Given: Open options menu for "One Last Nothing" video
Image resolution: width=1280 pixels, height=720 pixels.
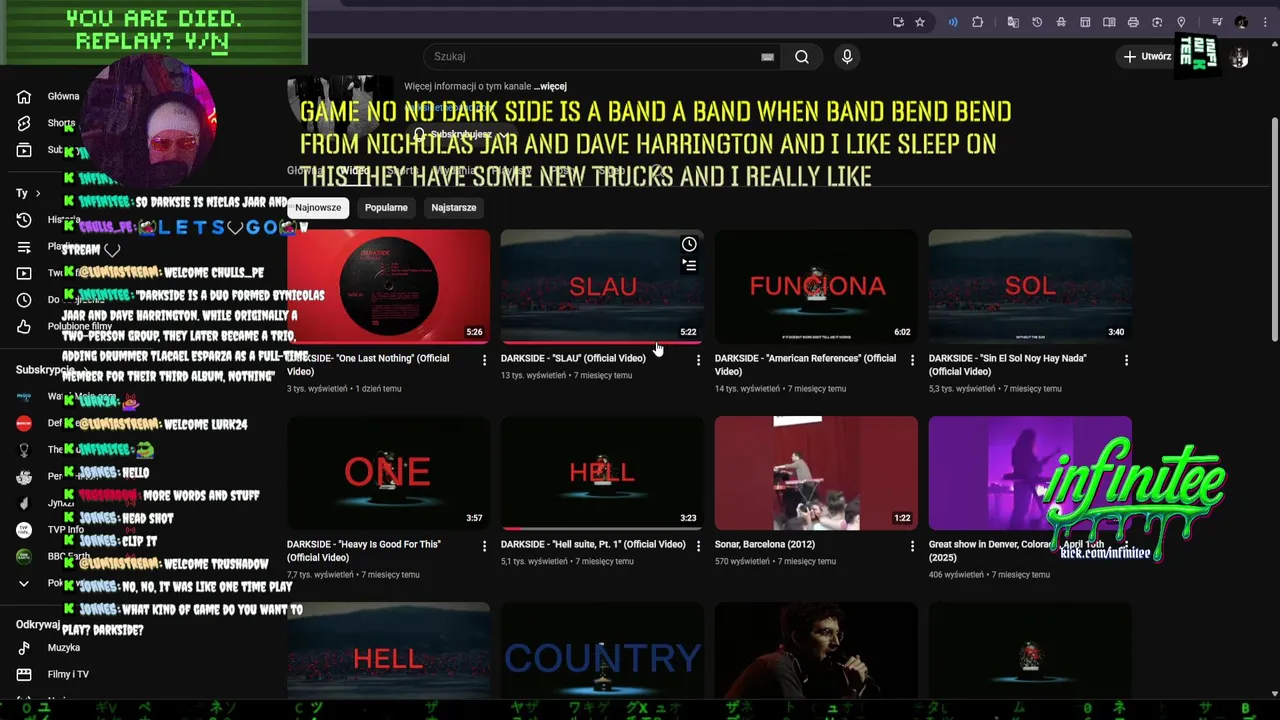Looking at the screenshot, I should [484, 360].
